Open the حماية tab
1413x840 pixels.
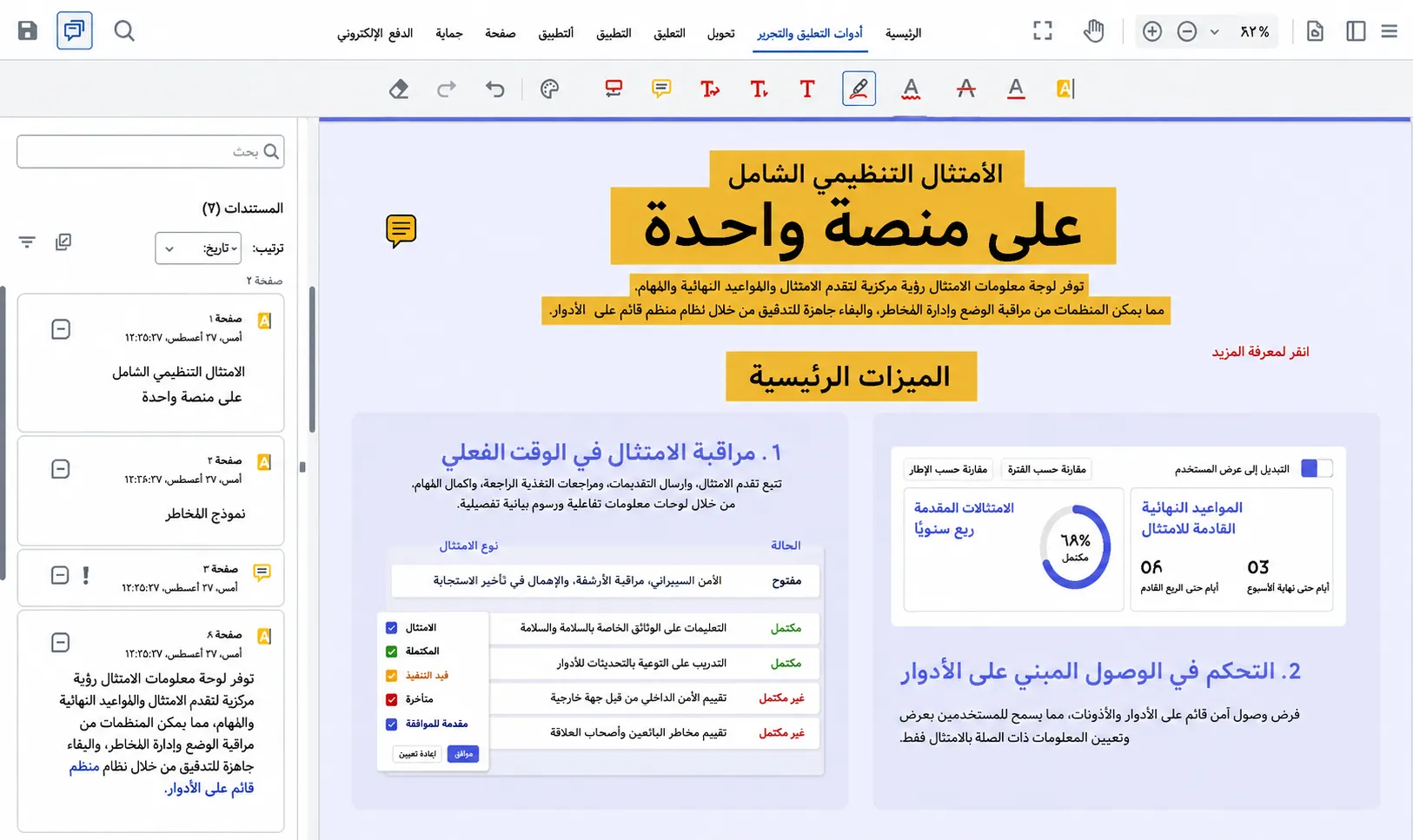pos(449,33)
